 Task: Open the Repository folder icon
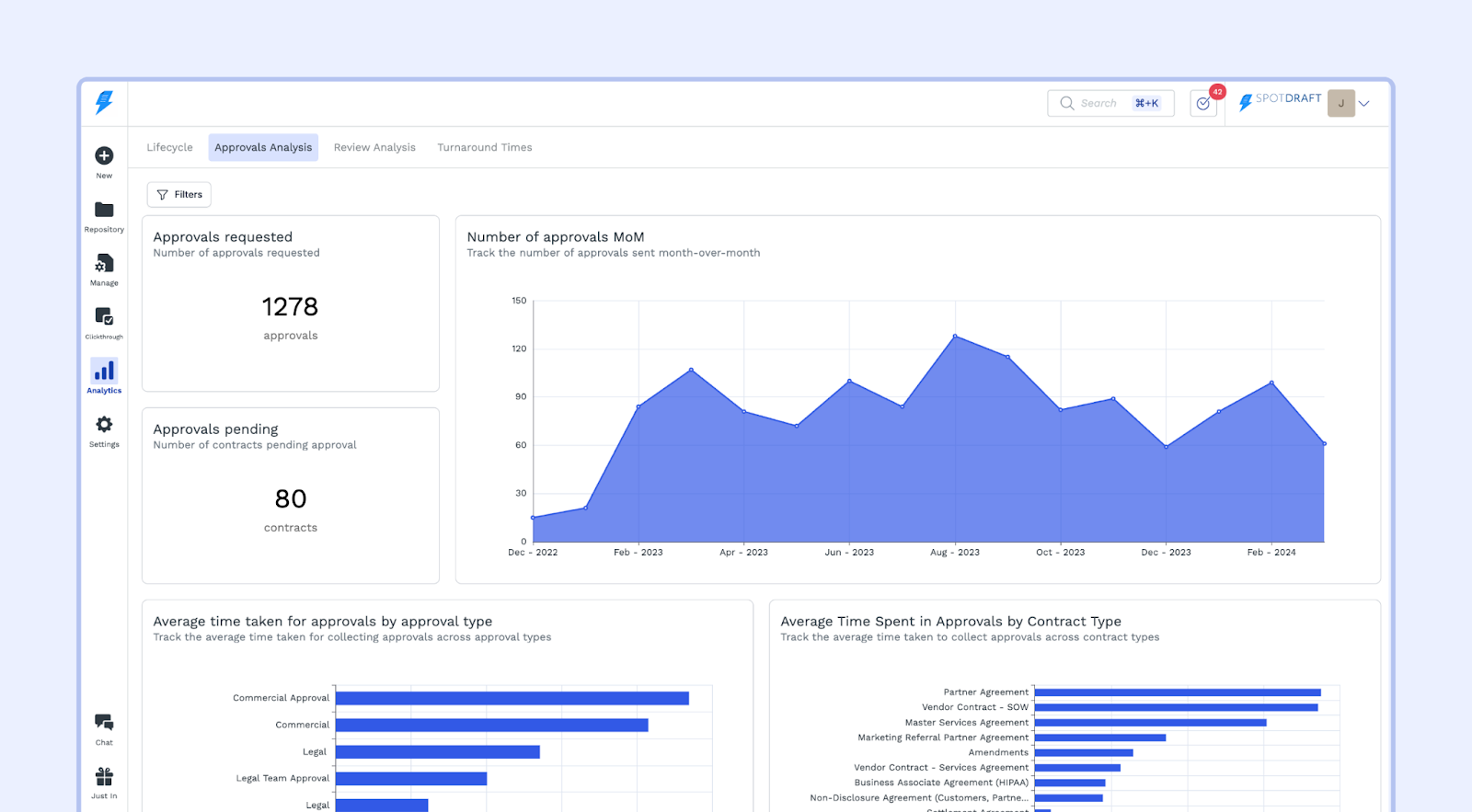click(104, 211)
